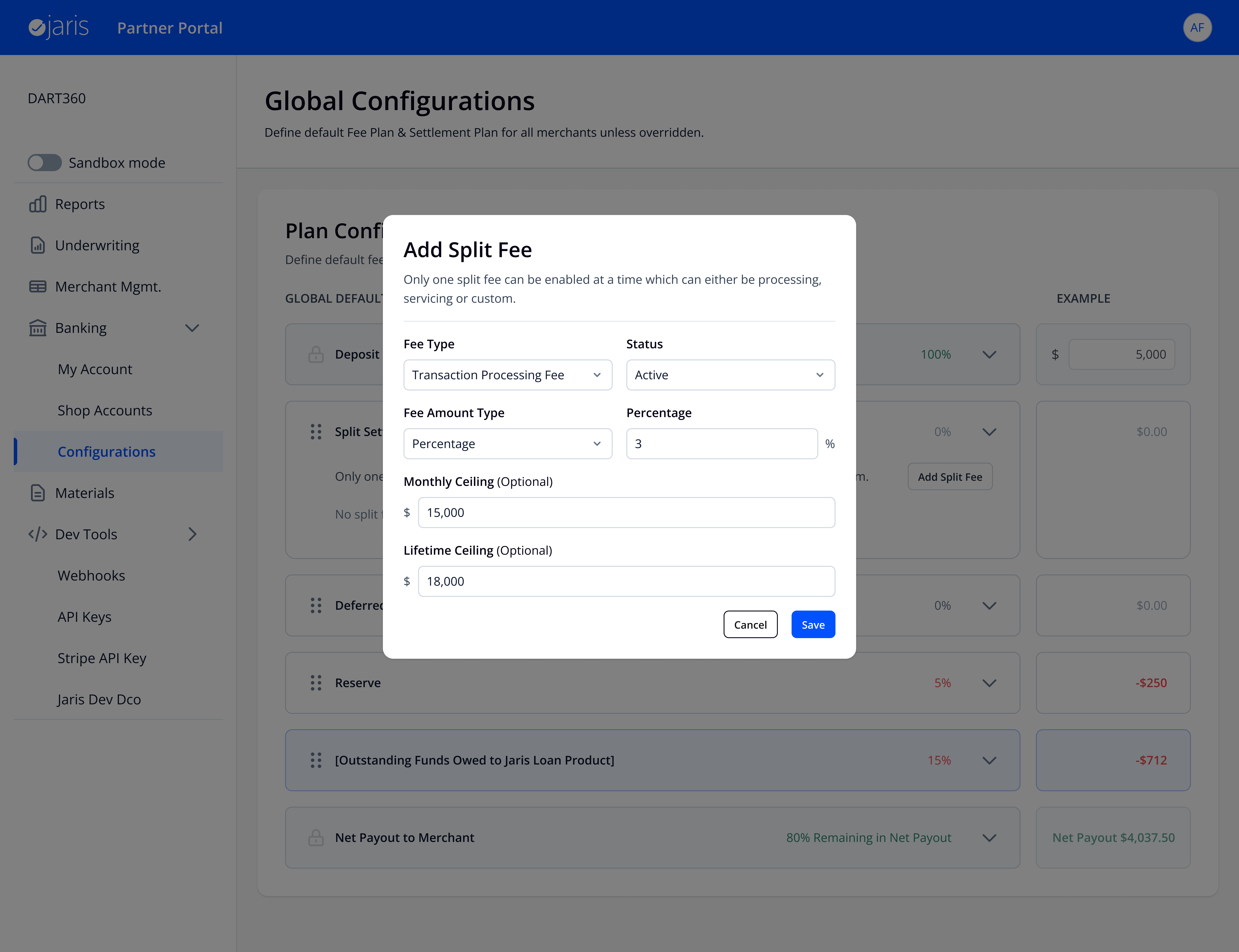1239x952 pixels.
Task: Click the Underwriting document icon
Action: click(x=38, y=245)
